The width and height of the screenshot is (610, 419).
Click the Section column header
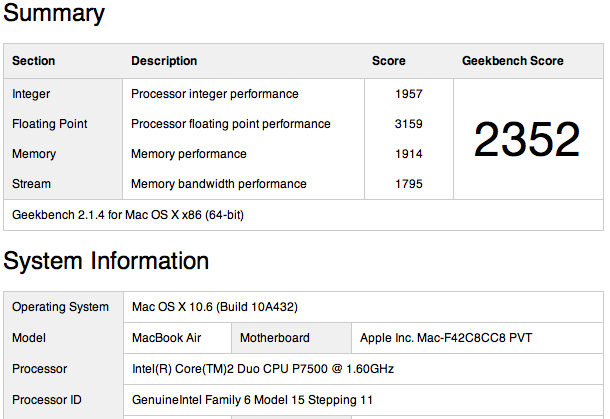click(34, 61)
